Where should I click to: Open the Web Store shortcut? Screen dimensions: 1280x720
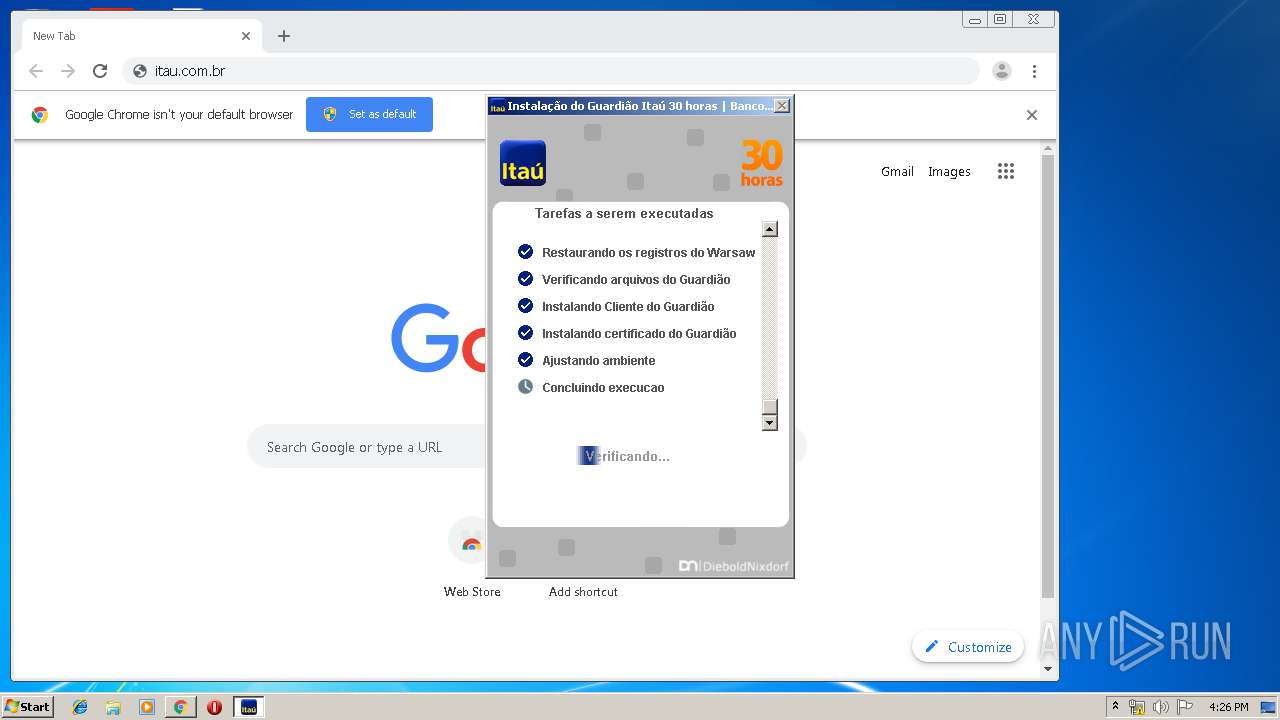click(472, 558)
